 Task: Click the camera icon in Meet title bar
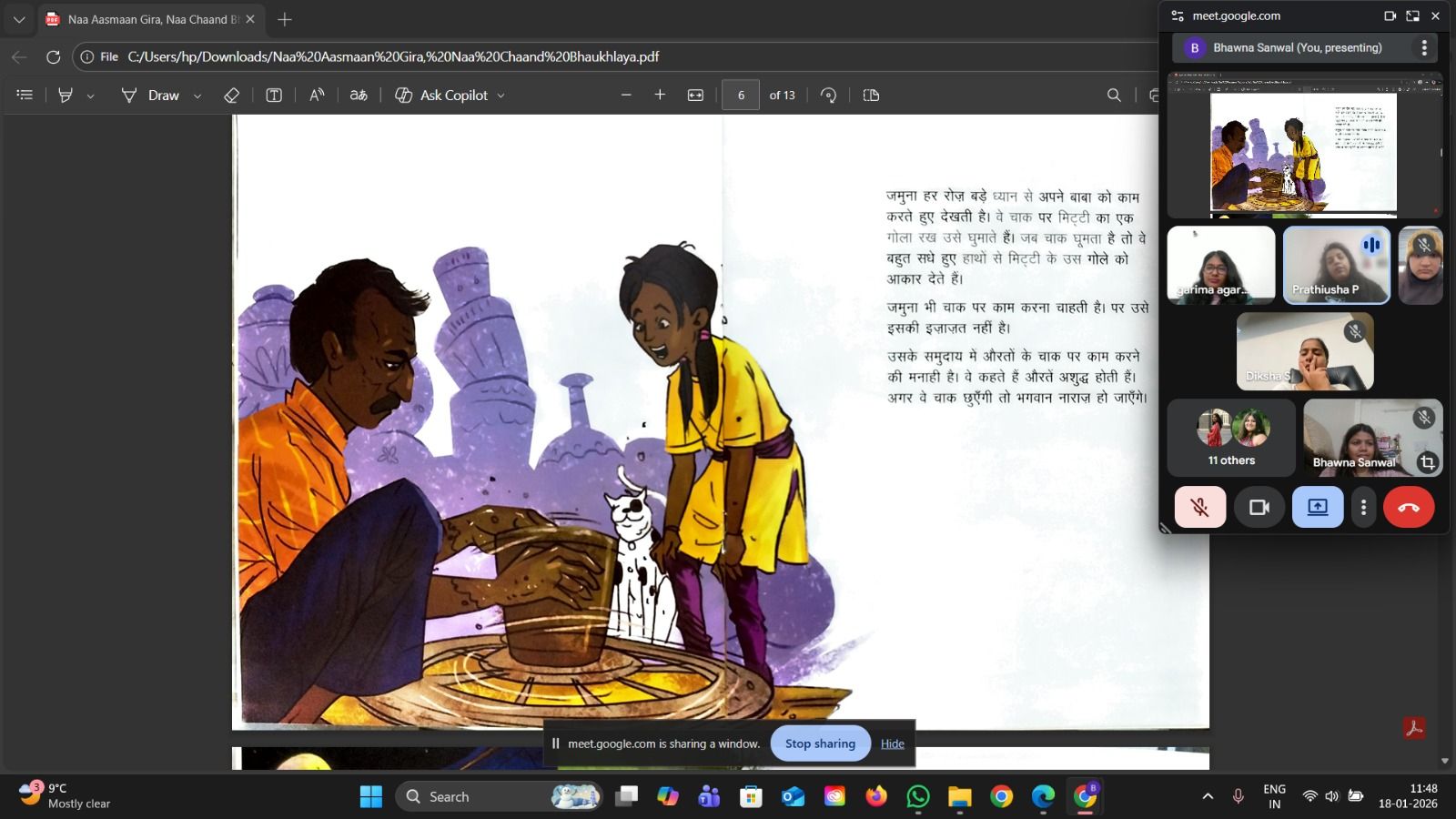click(x=1390, y=15)
